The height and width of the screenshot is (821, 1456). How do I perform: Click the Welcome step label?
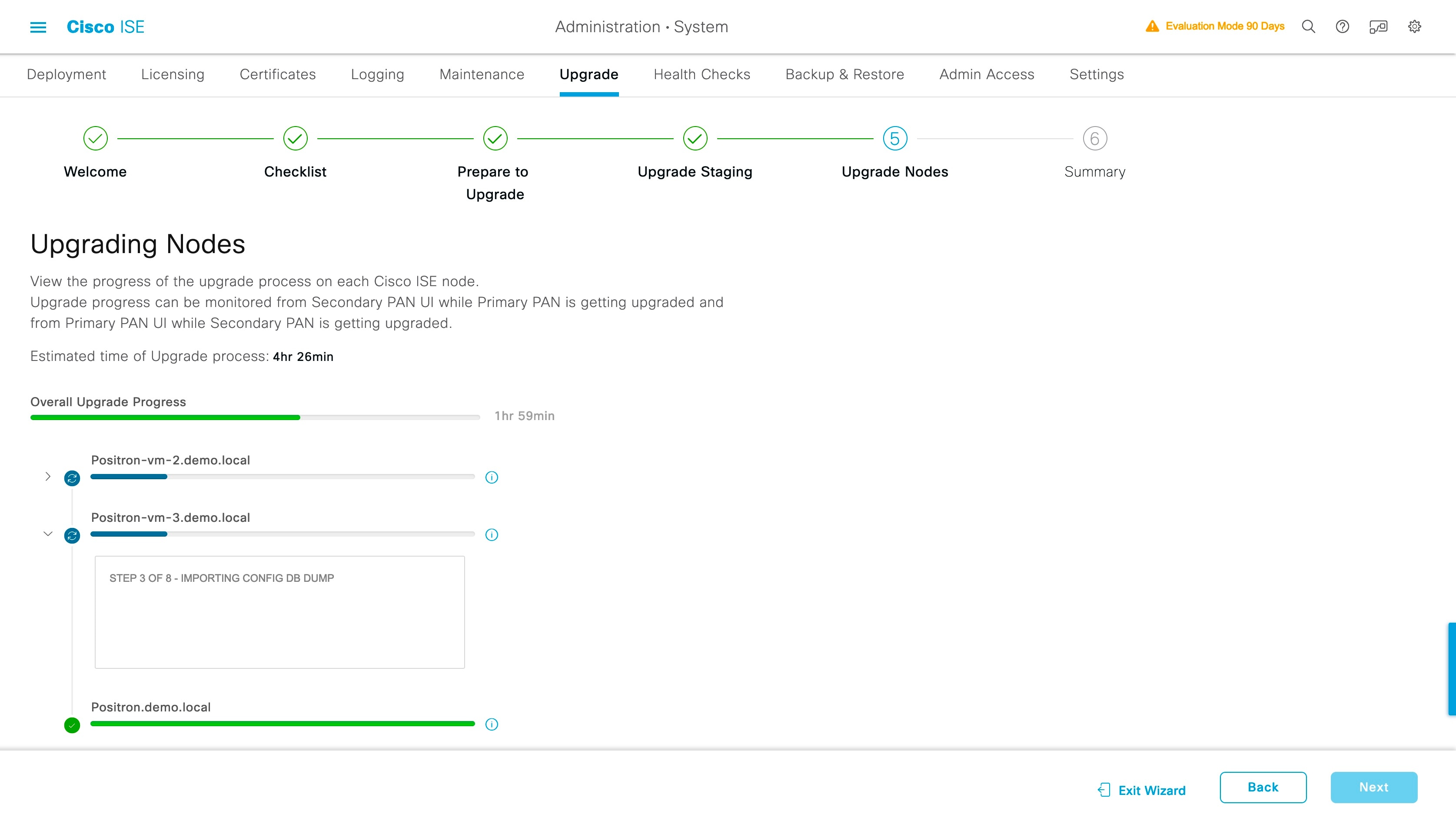click(x=95, y=172)
